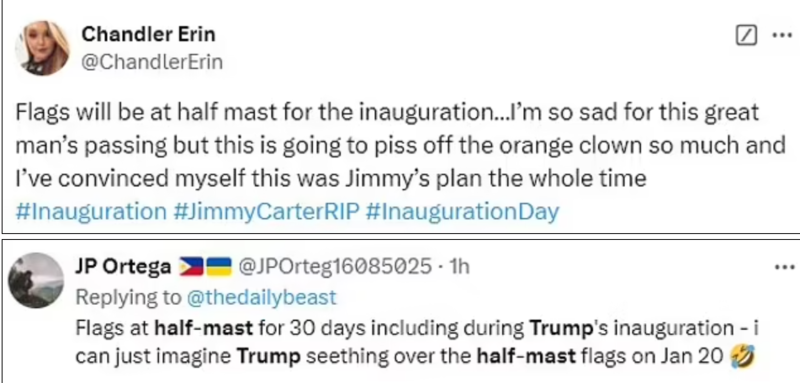This screenshot has height=383, width=800.
Task: Open the #InaugurationDay hashtag
Action: (x=462, y=212)
